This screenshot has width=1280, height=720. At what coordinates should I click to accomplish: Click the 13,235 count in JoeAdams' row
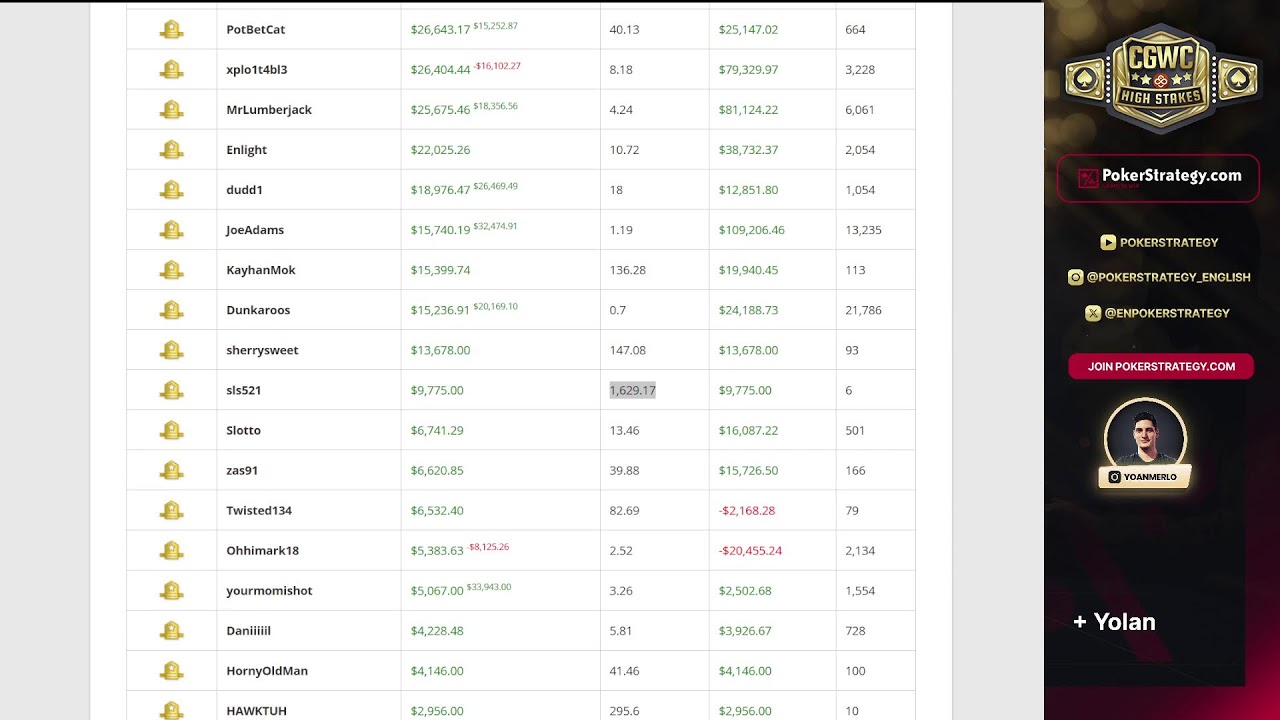tap(864, 230)
